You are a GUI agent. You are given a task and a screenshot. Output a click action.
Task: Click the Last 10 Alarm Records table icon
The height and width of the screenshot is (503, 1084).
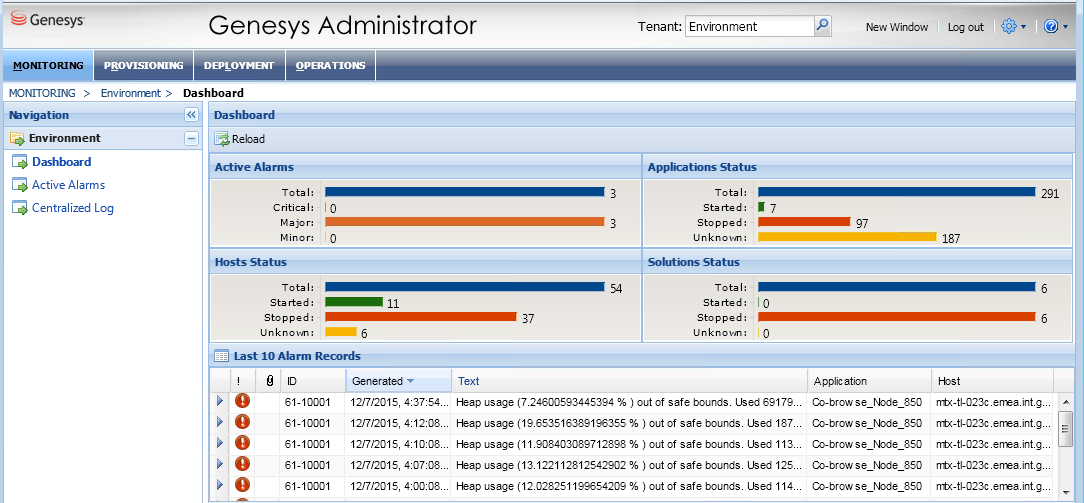coord(221,357)
